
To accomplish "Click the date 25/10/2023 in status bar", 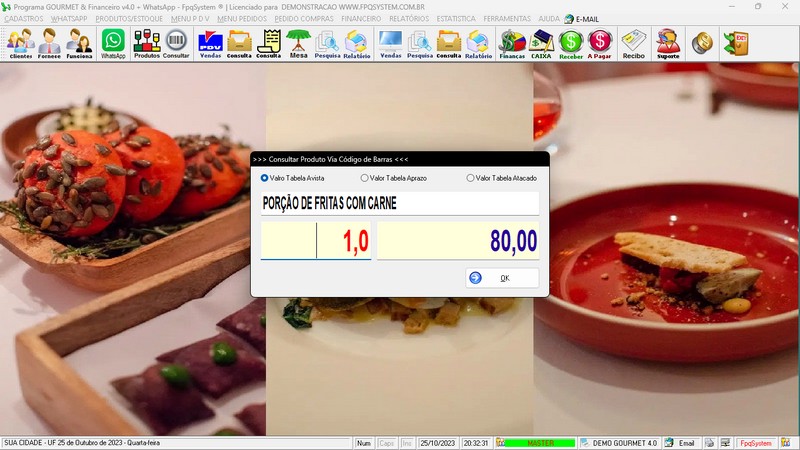I will pyautogui.click(x=437, y=443).
